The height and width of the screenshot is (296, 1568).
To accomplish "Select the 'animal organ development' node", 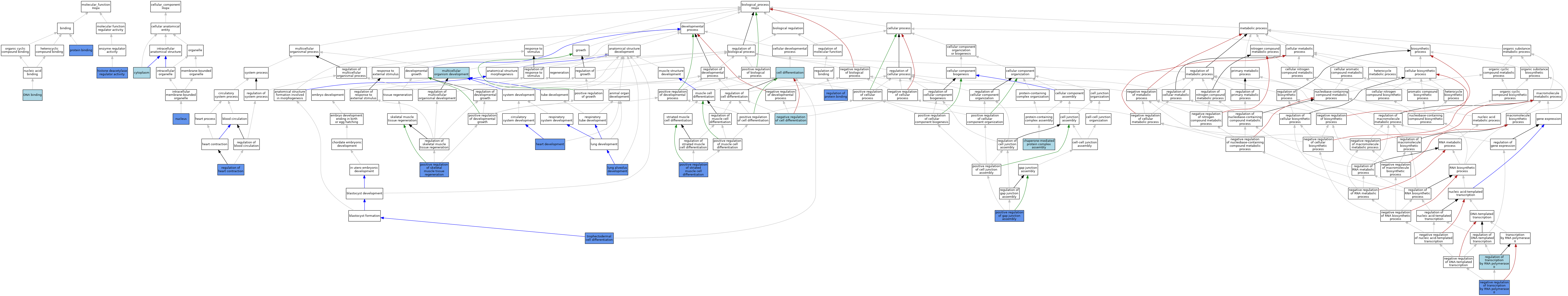I will [x=619, y=95].
